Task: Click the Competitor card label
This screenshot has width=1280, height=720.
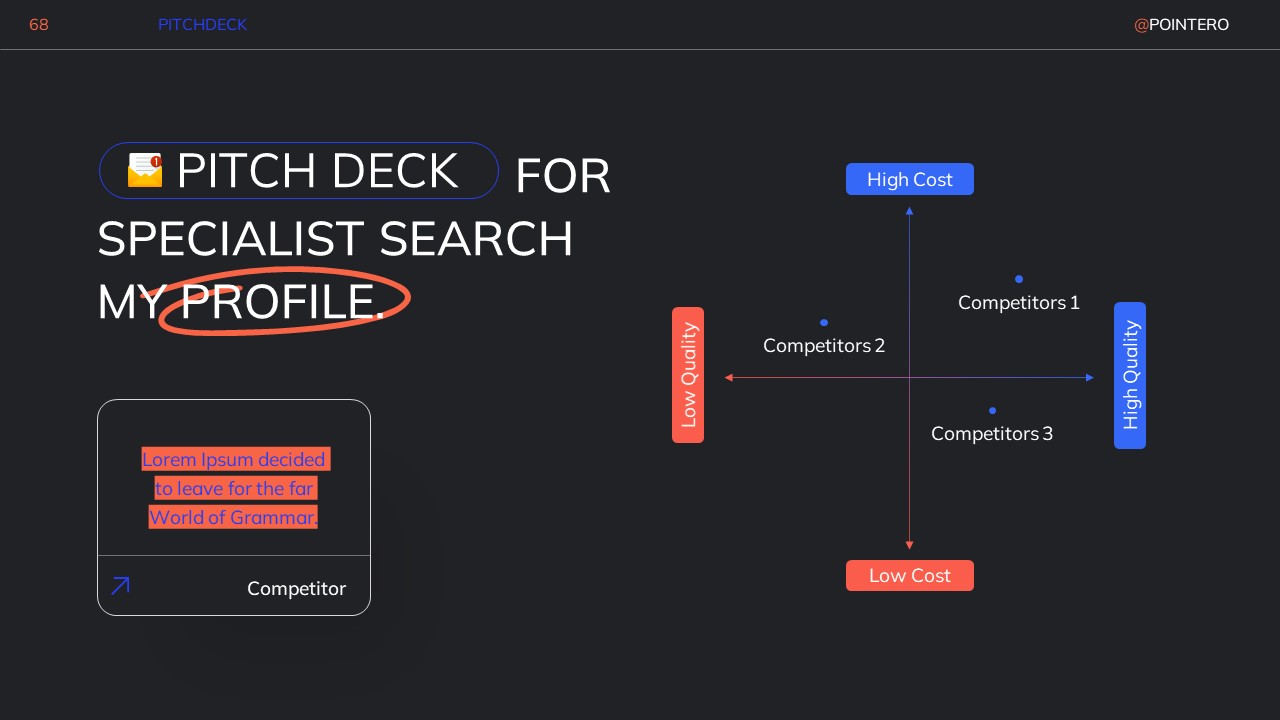Action: tap(296, 589)
